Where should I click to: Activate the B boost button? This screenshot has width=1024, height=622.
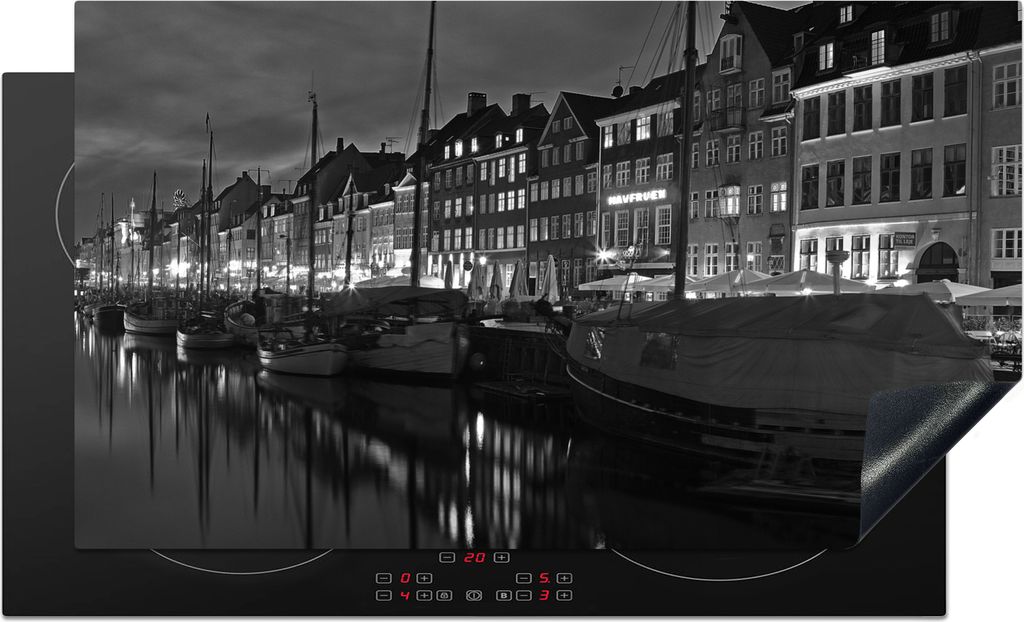pyautogui.click(x=504, y=595)
